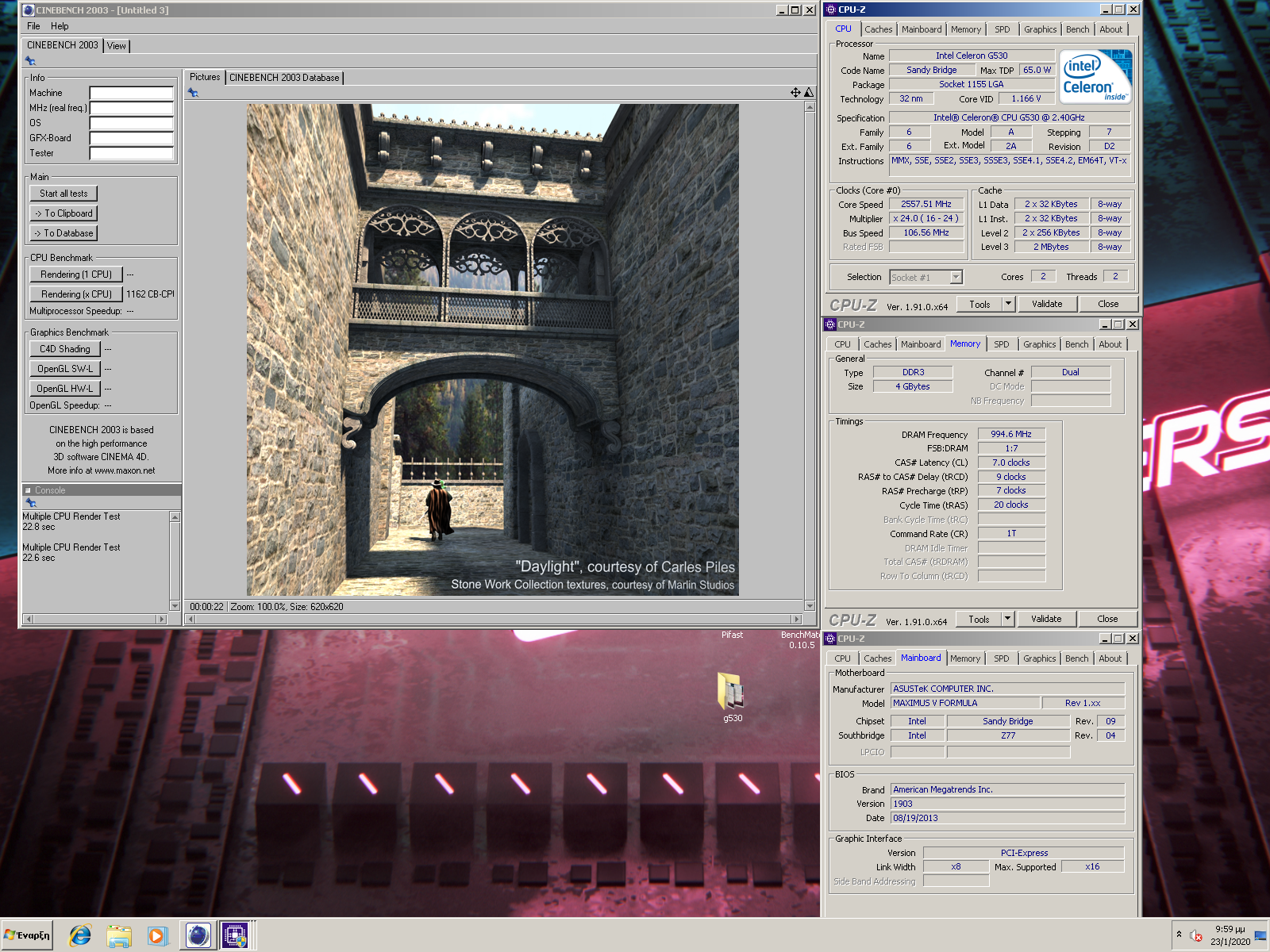Viewport: 1270px width, 952px height.
Task: Select the Pictures tab
Action: [x=205, y=77]
